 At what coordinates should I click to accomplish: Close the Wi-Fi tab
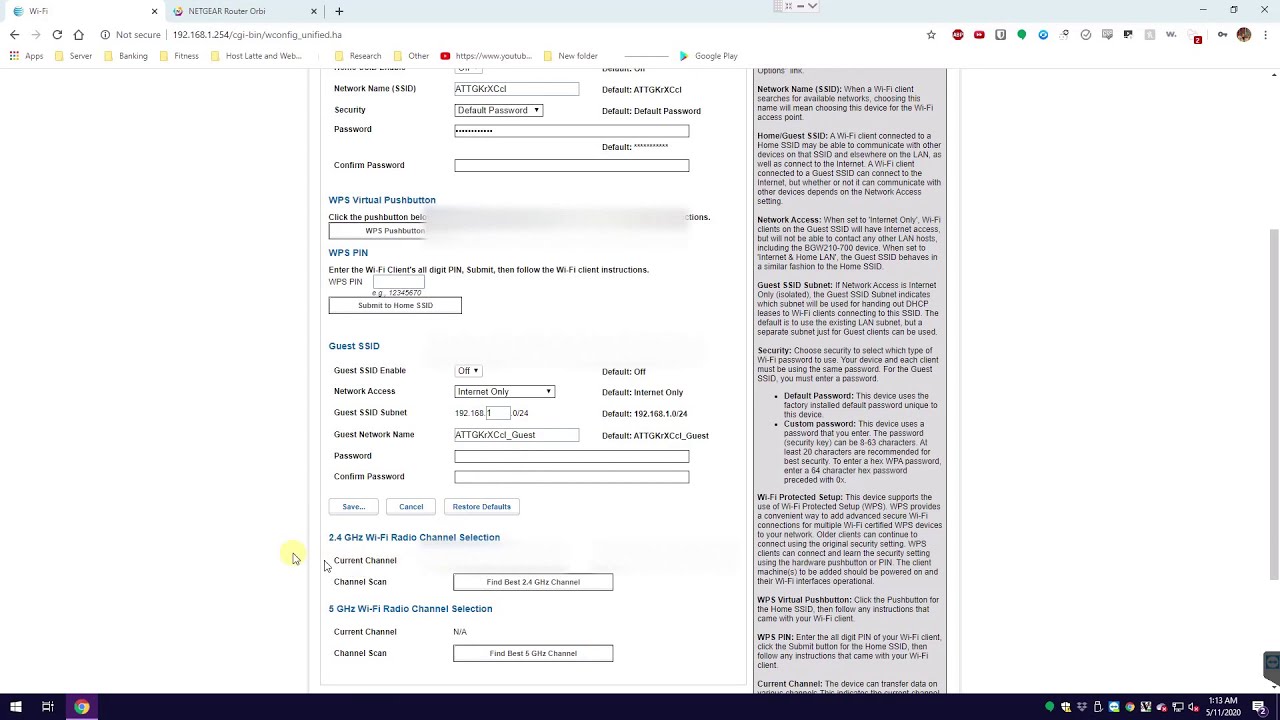pos(154,11)
